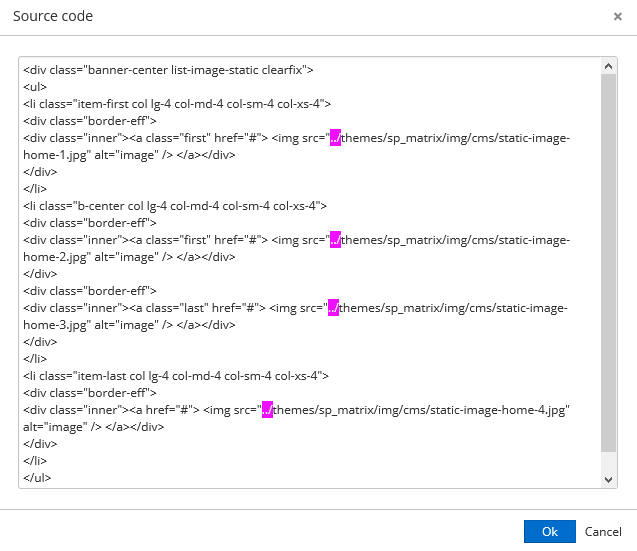
Task: Close the Source code dialog
Action: pos(618,16)
